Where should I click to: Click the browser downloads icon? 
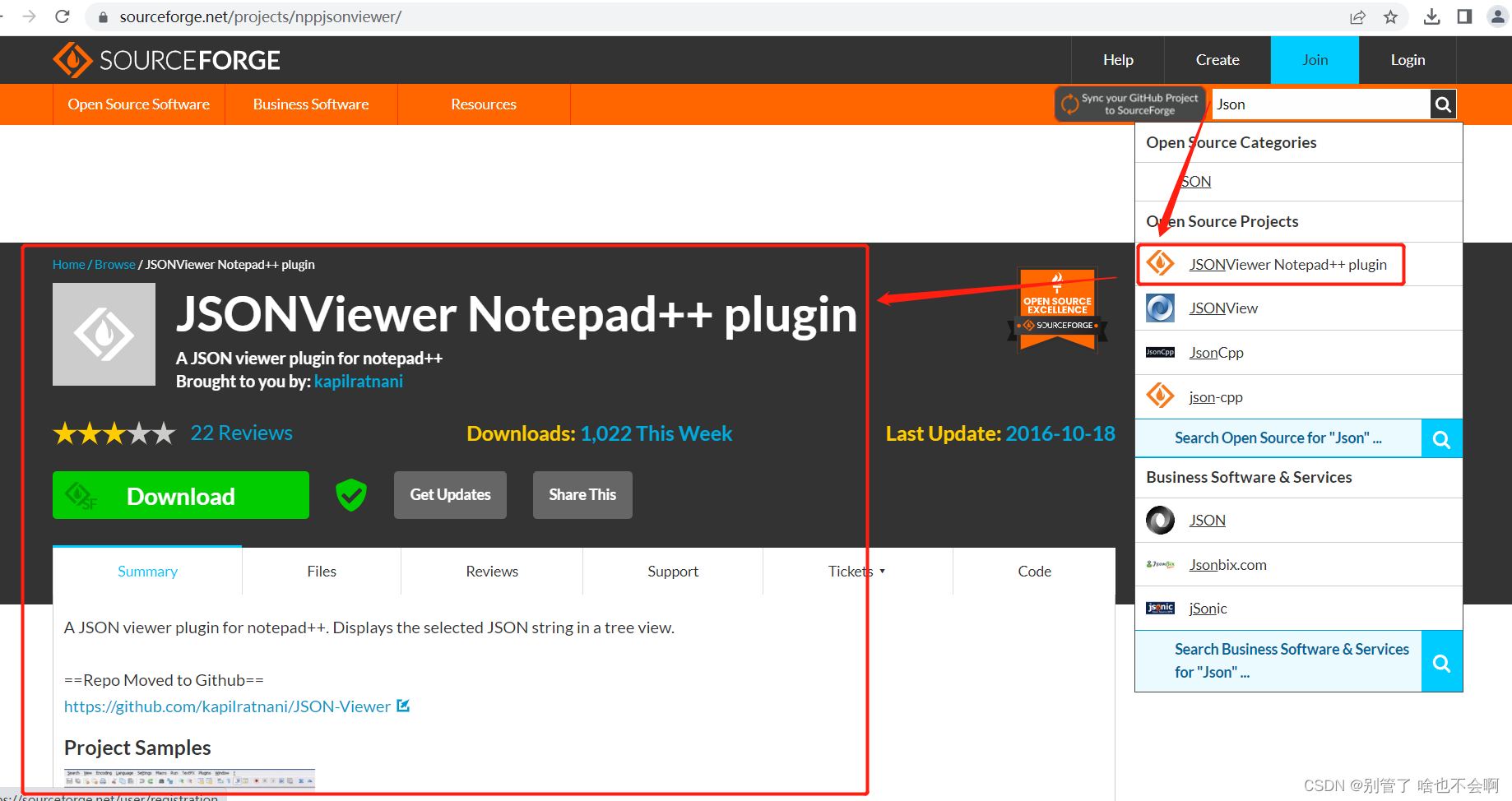pos(1431,16)
